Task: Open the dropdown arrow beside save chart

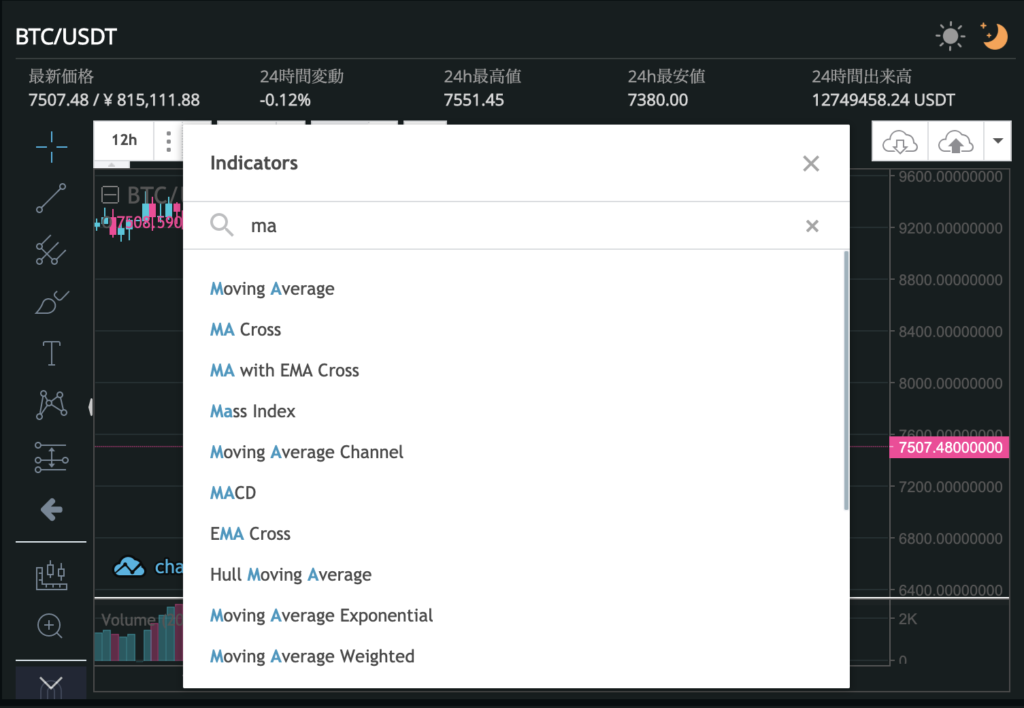Action: 997,141
